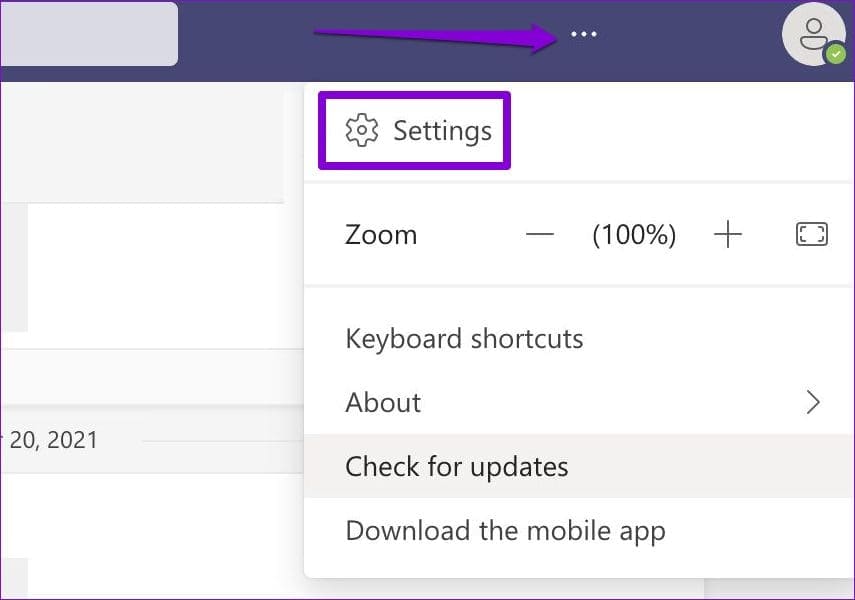Click the Zoom label in the menu

click(381, 235)
